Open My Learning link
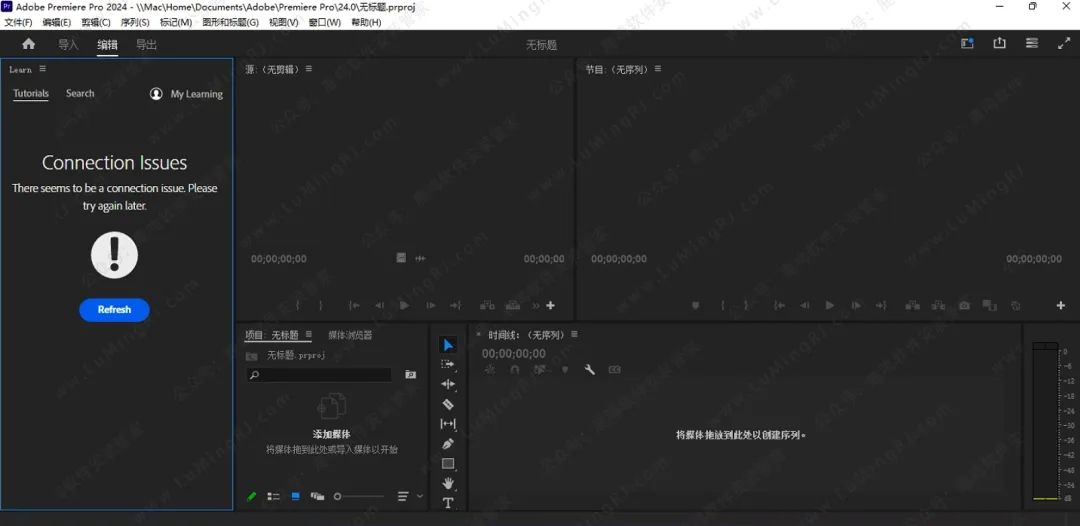 [187, 94]
